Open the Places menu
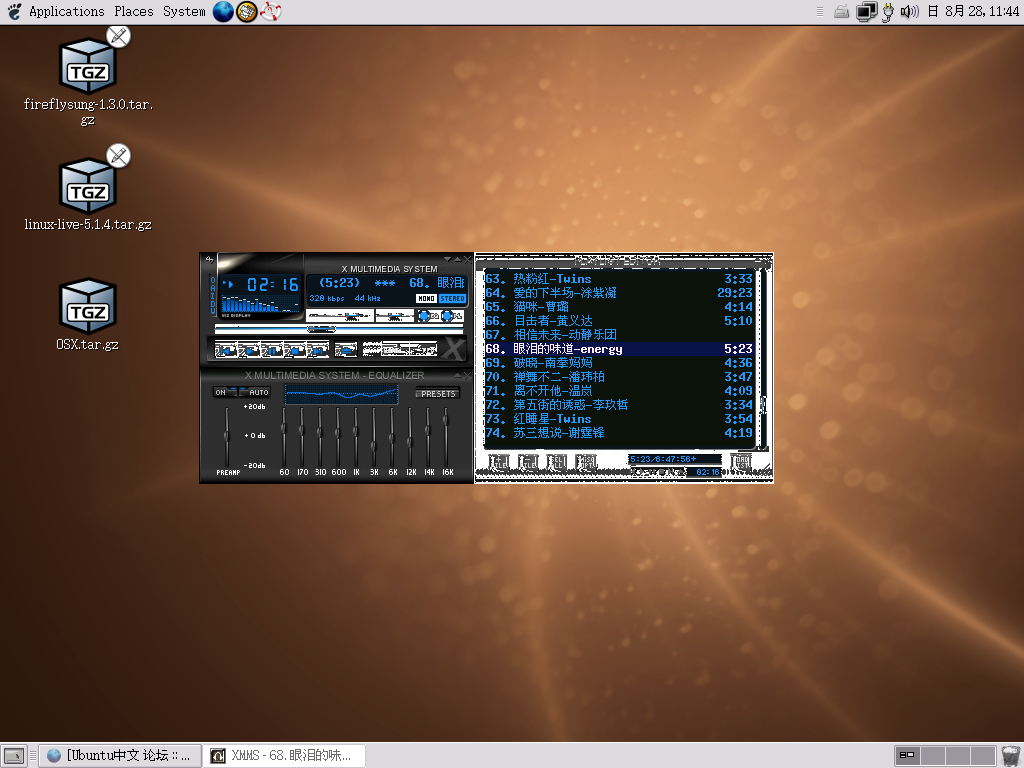Image resolution: width=1024 pixels, height=768 pixels. tap(134, 11)
